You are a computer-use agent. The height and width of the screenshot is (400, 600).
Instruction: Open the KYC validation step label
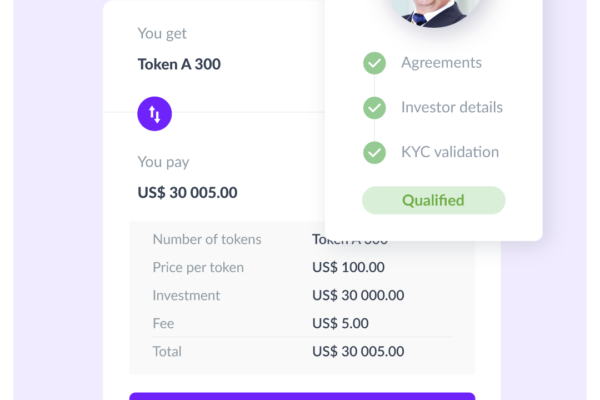click(450, 152)
